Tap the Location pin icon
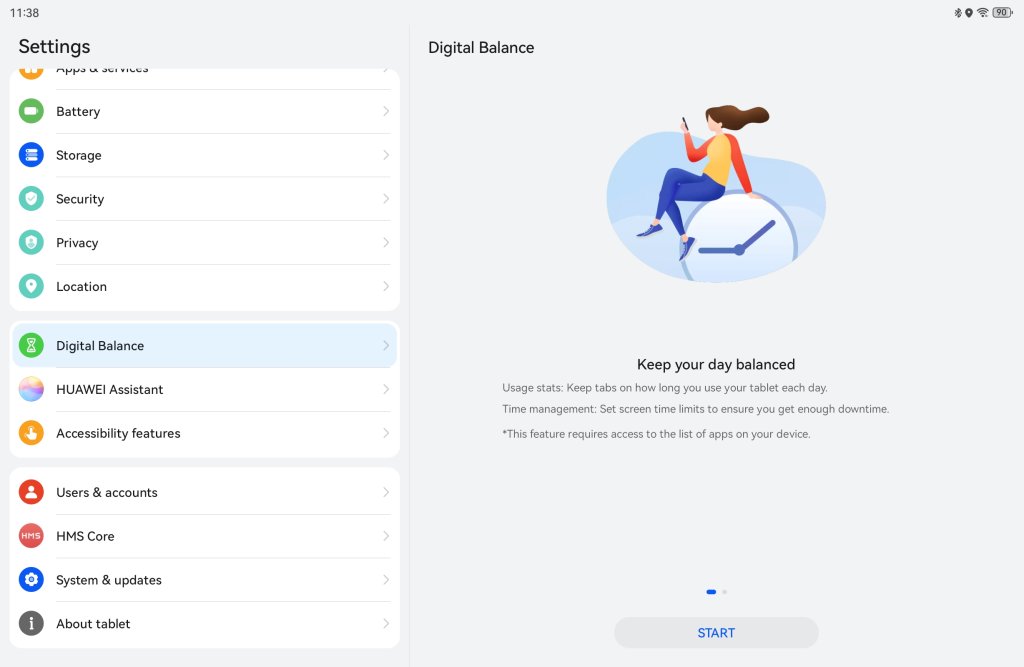The image size is (1024, 667). (31, 286)
